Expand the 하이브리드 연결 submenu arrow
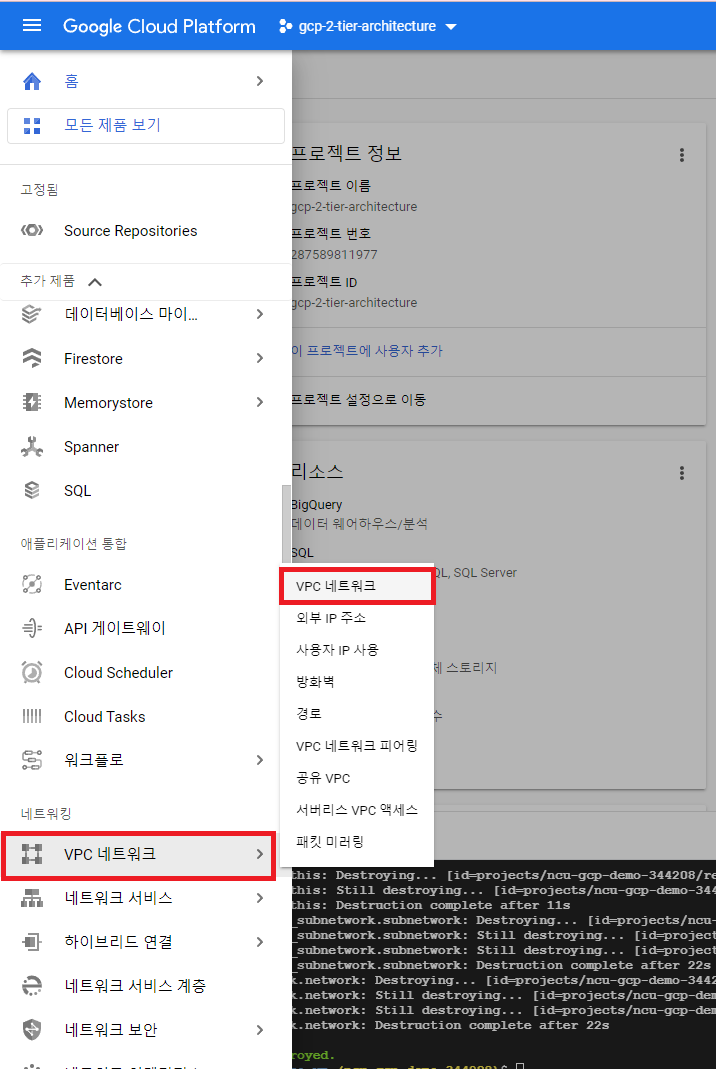 pos(260,942)
